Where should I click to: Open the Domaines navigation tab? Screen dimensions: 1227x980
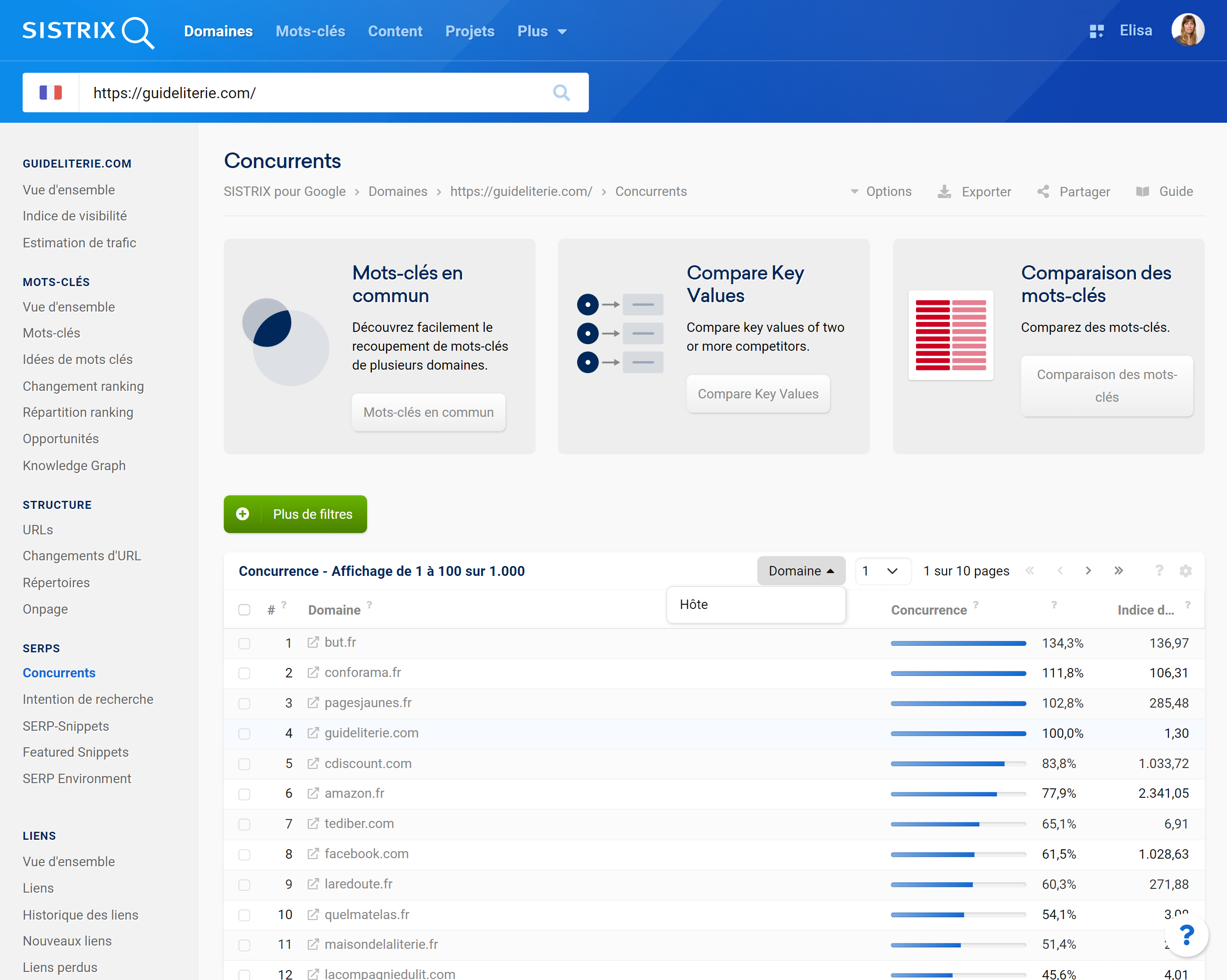coord(218,31)
